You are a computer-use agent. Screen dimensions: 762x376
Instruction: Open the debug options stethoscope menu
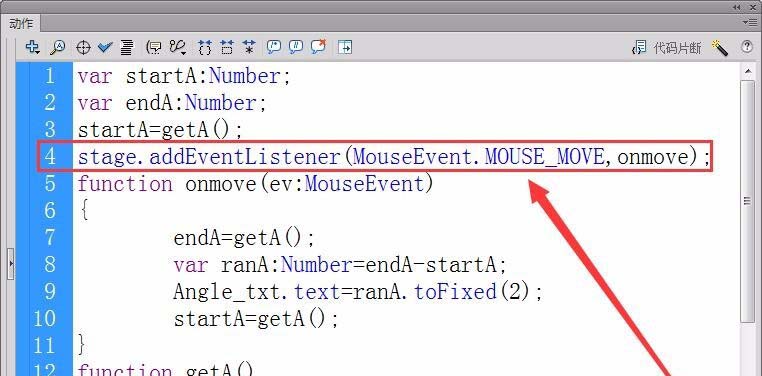click(178, 48)
